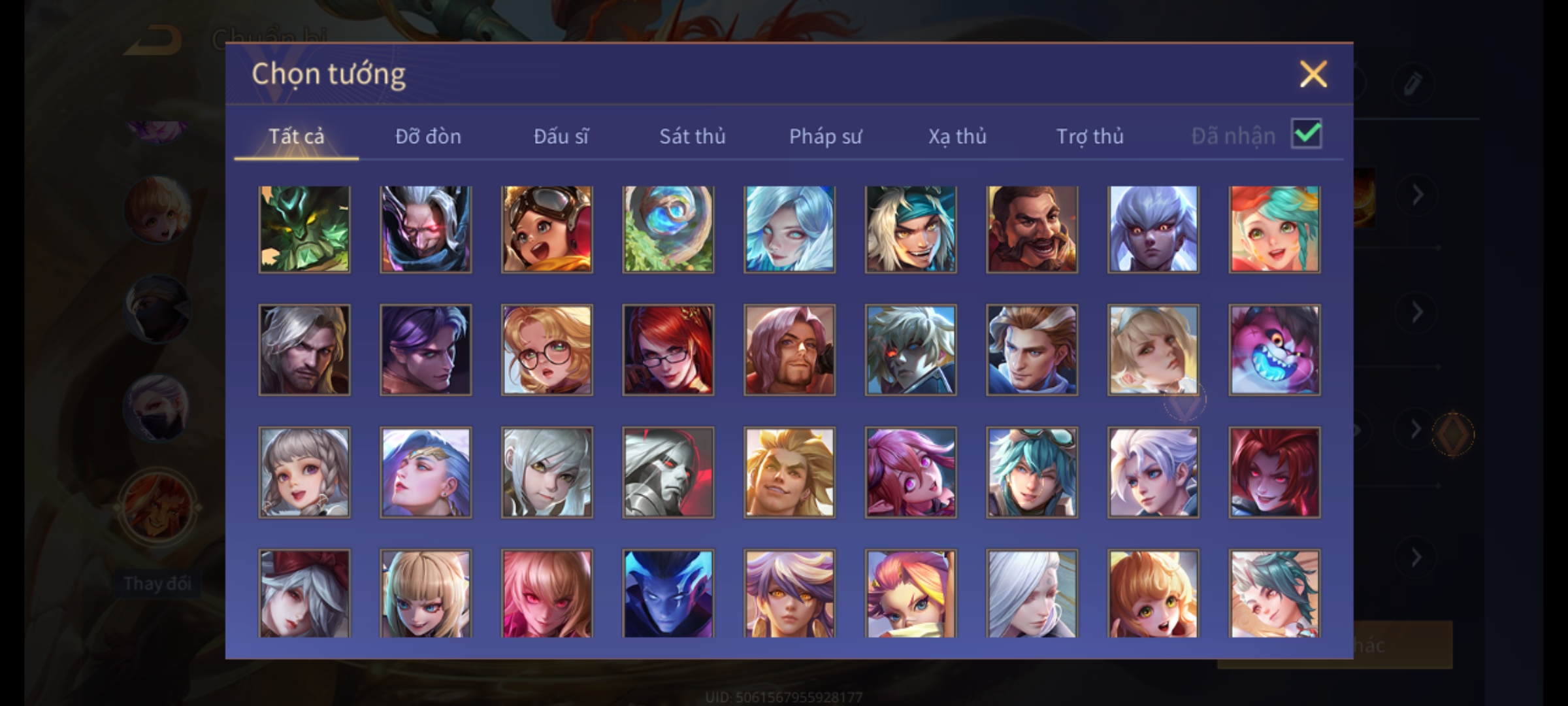The image size is (1568, 706).
Task: Select the blue-skinned dark vampire hero
Action: pos(668,594)
